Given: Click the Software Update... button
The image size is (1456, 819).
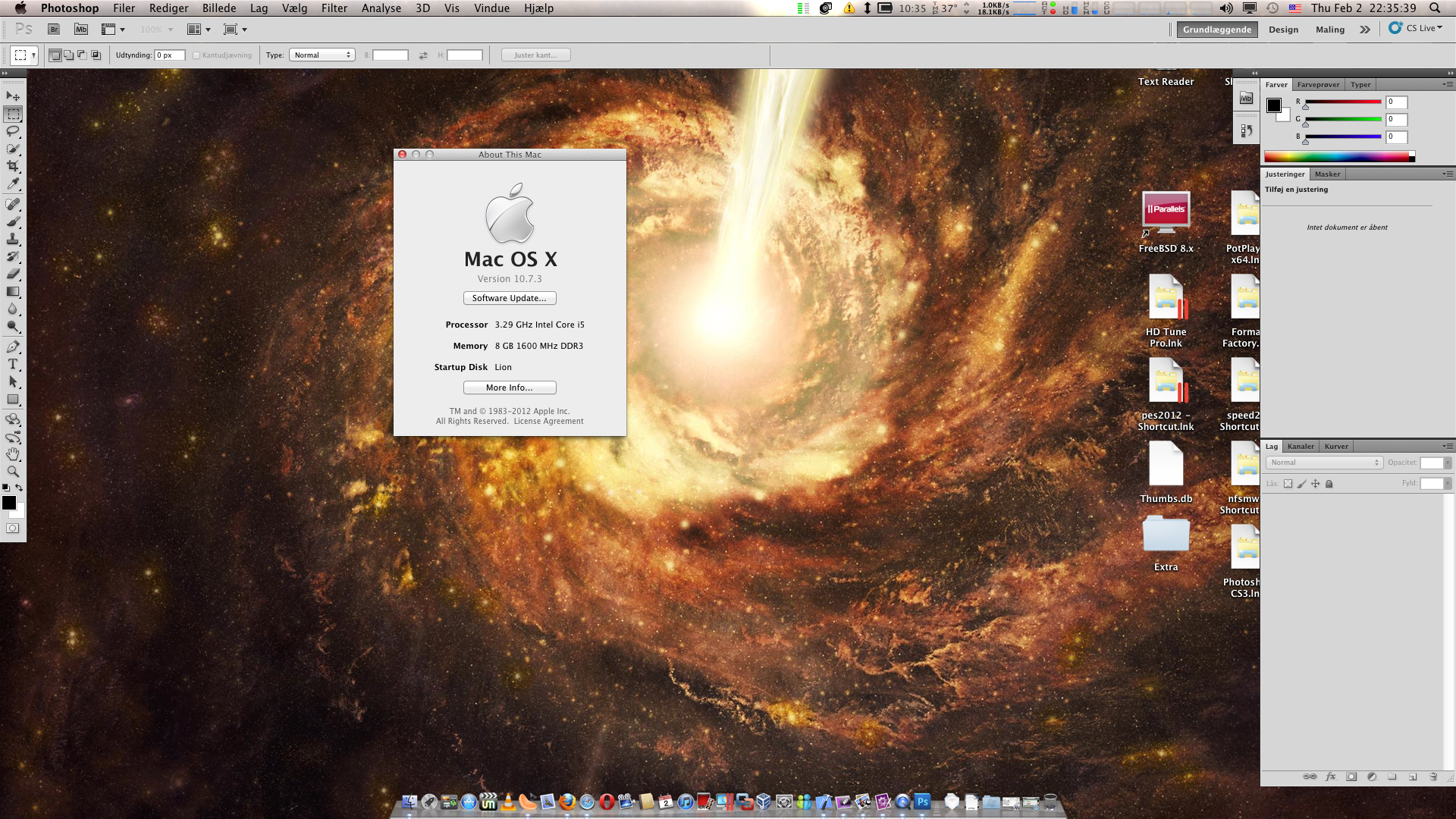Looking at the screenshot, I should (510, 299).
